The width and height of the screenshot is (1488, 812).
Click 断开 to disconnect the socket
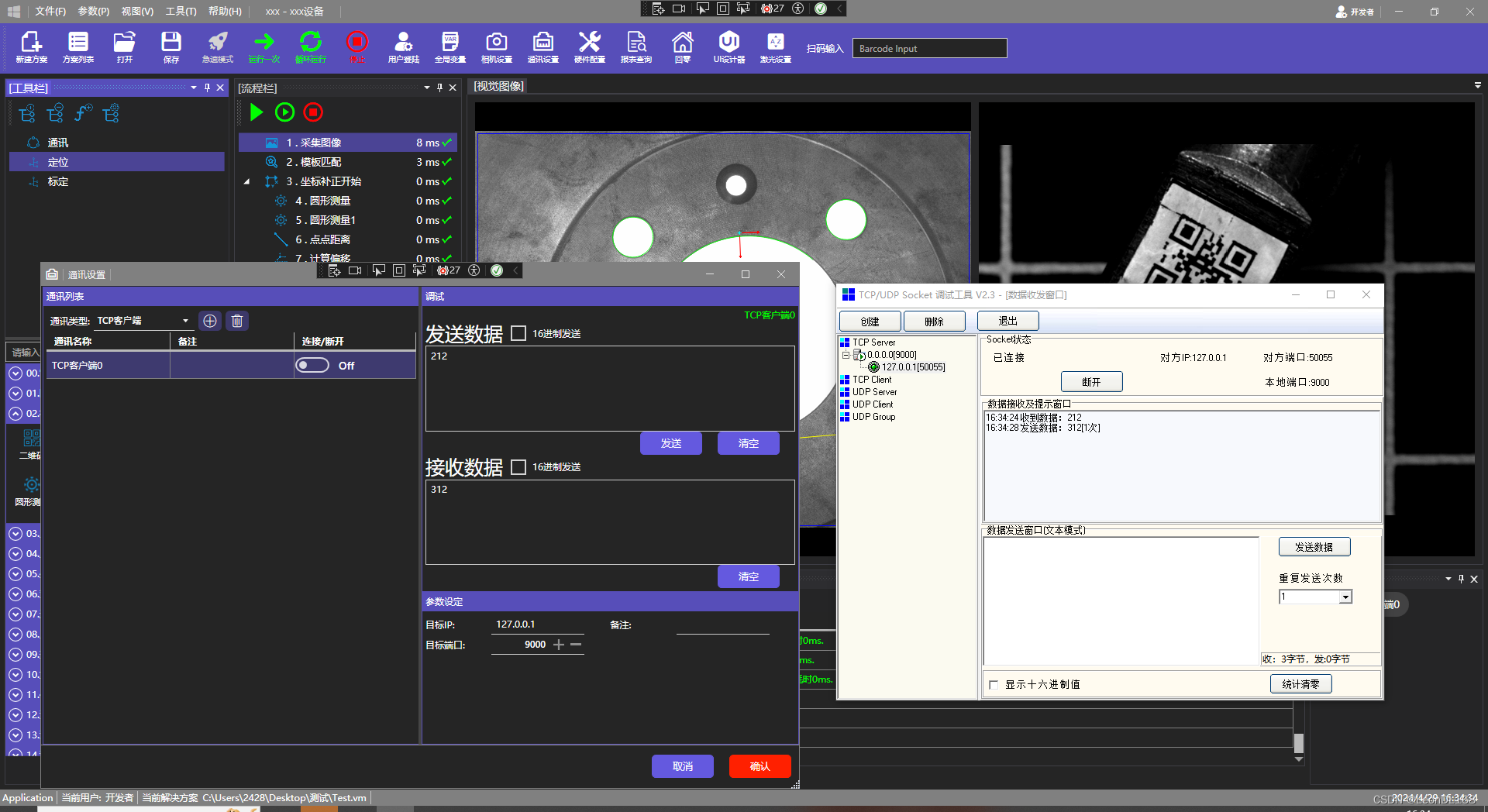(1091, 381)
